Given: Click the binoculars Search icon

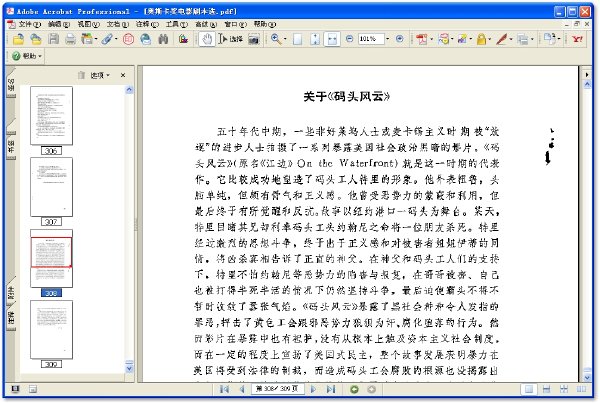Looking at the screenshot, I should pyautogui.click(x=163, y=39).
